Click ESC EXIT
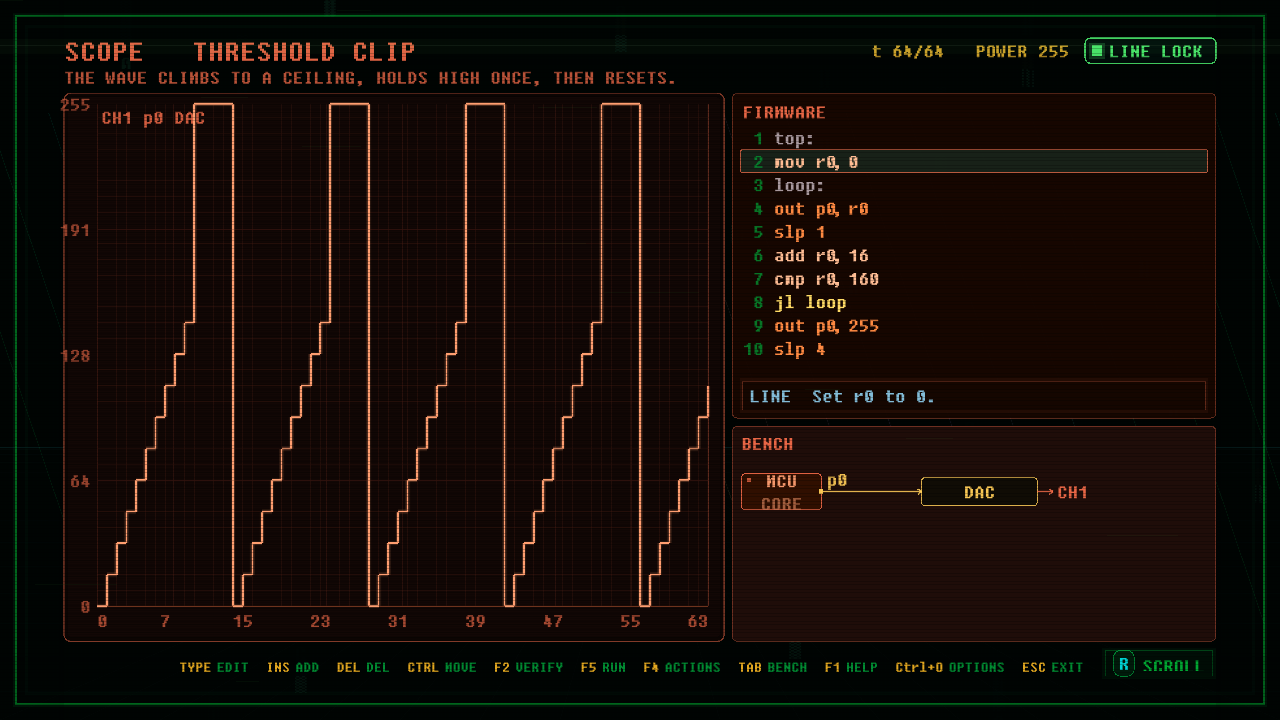Viewport: 1280px width, 720px height. (1052, 667)
